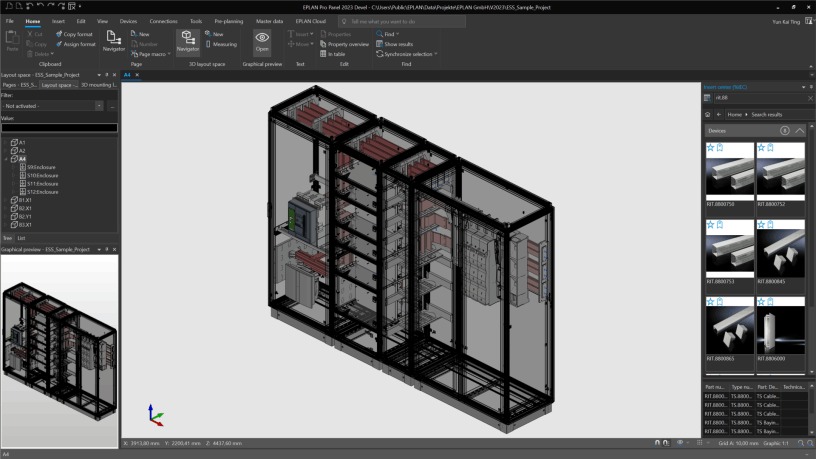Collapse the Devices section chevron

pyautogui.click(x=799, y=131)
